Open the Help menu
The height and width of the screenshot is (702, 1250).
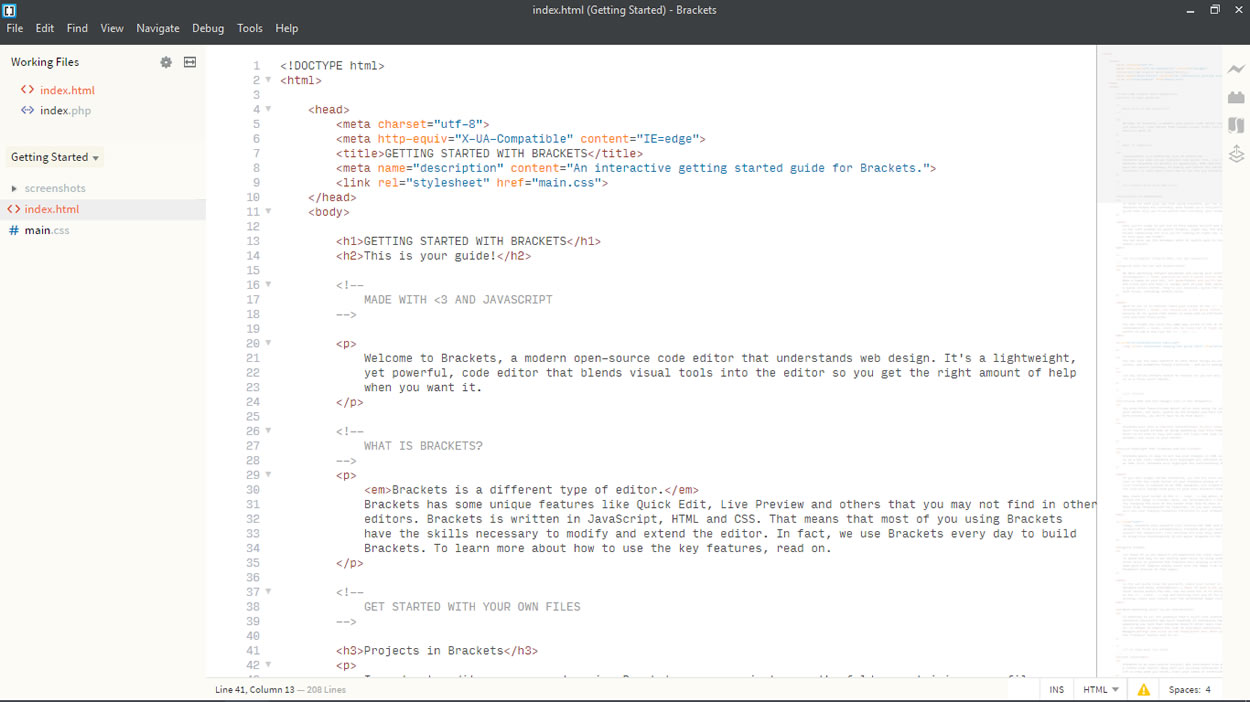287,28
